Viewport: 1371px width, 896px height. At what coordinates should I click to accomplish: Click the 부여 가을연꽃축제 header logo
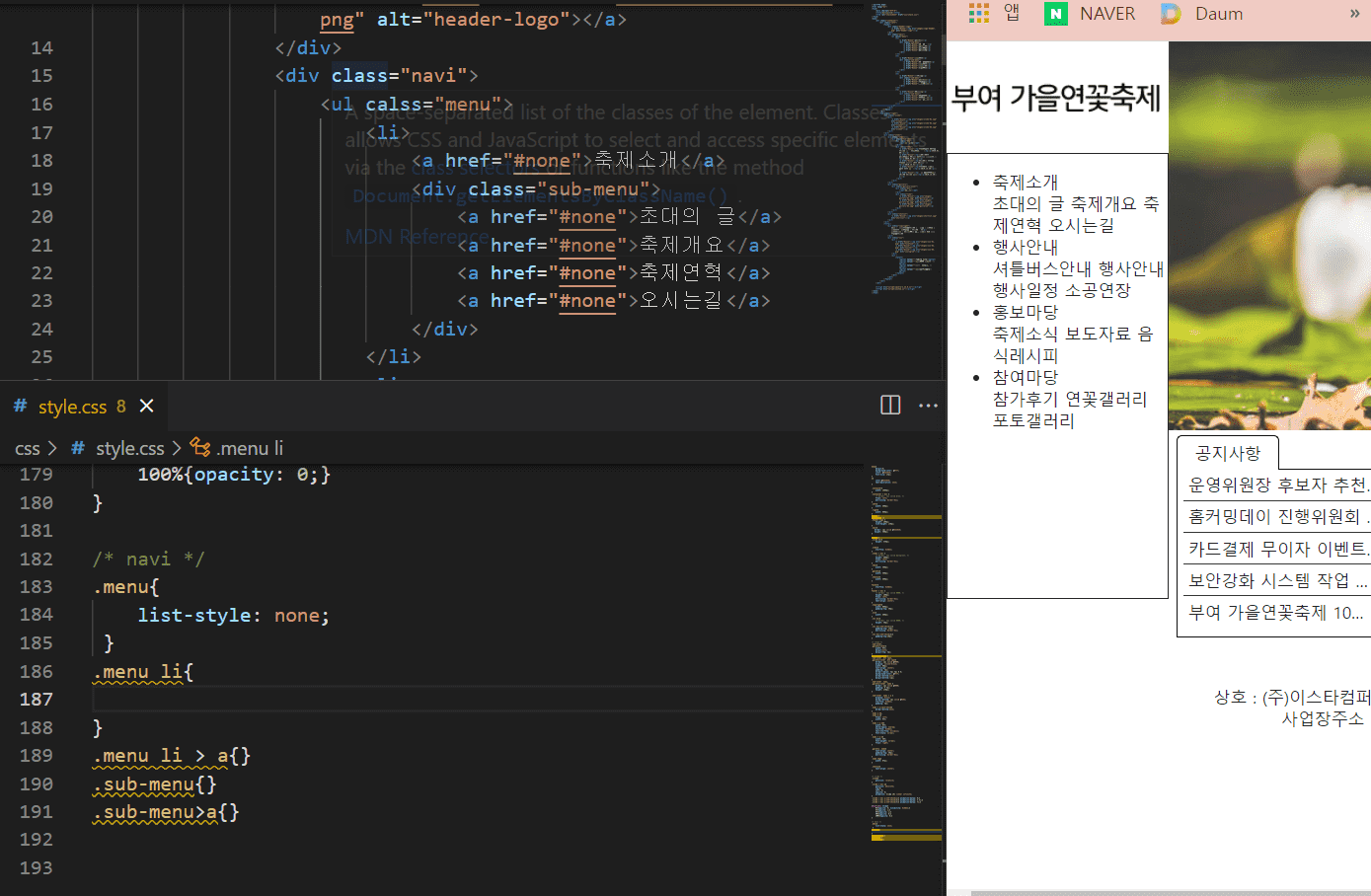(1056, 98)
